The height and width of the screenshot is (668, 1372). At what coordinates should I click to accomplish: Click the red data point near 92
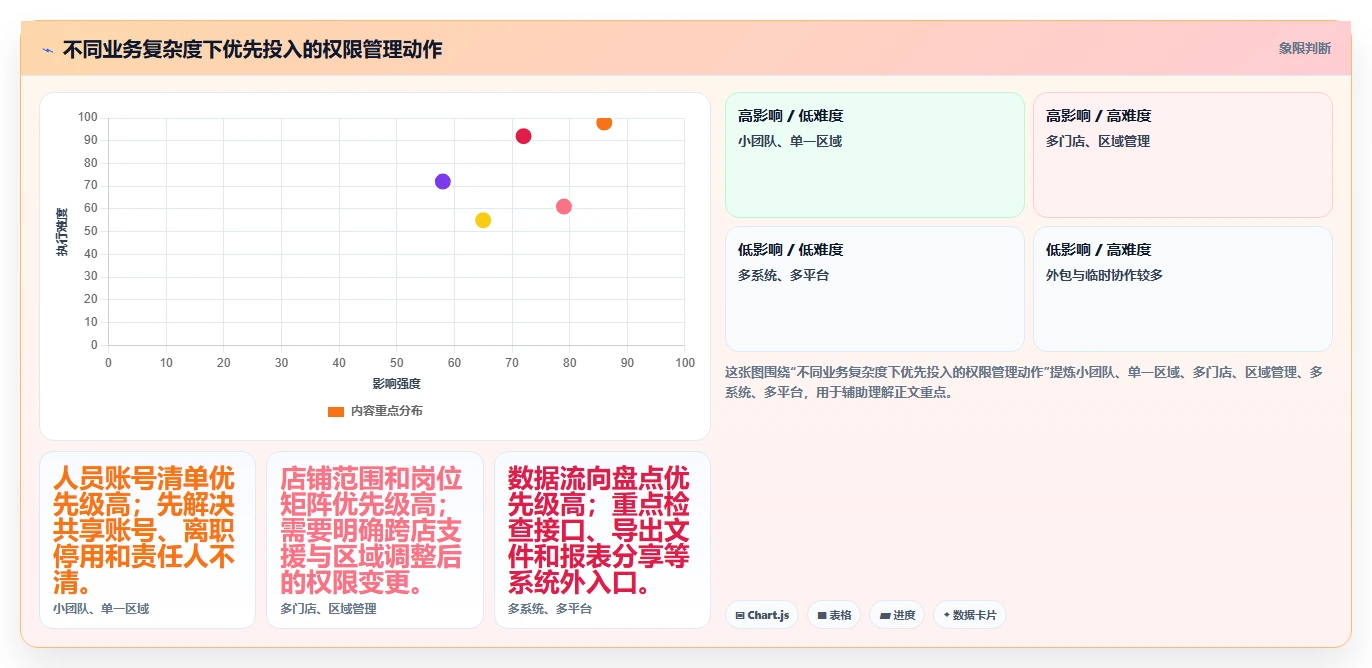[523, 136]
